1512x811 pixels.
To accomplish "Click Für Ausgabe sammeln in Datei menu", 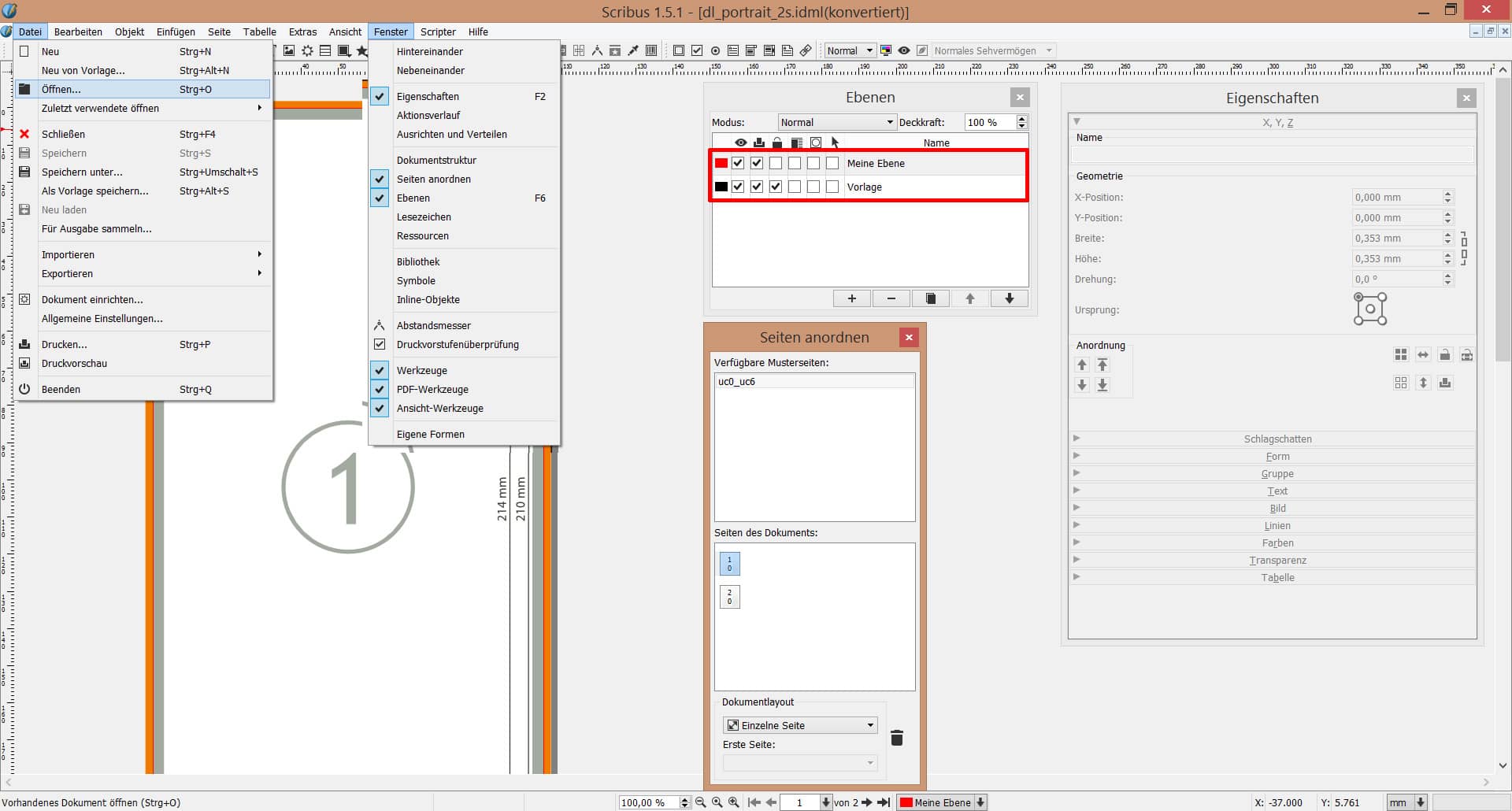I will coord(96,228).
